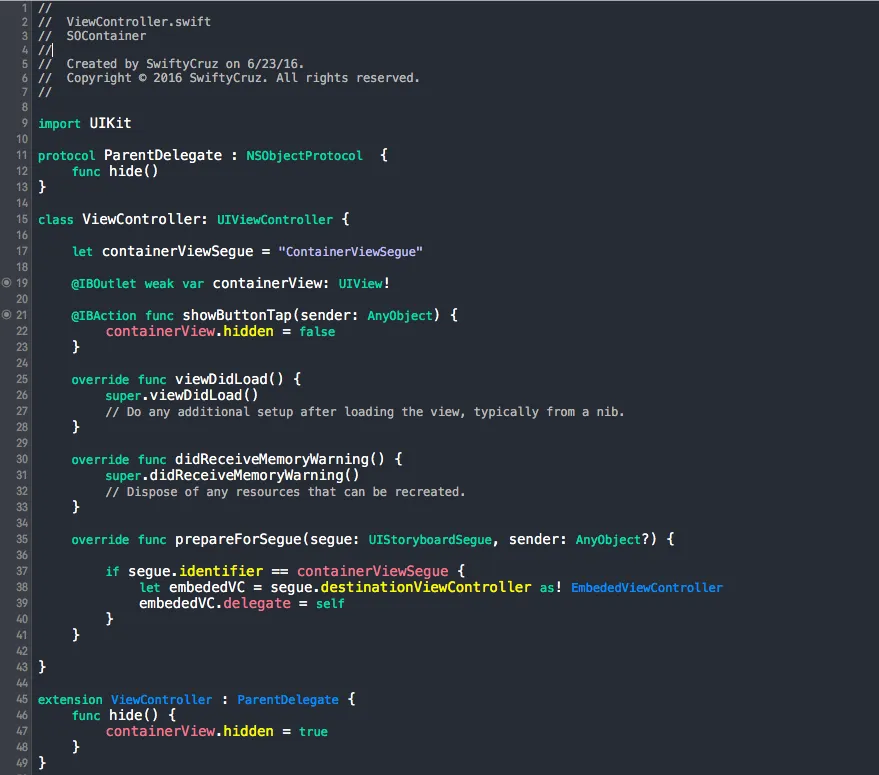Click line number 47 in the gutter

[x=22, y=731]
